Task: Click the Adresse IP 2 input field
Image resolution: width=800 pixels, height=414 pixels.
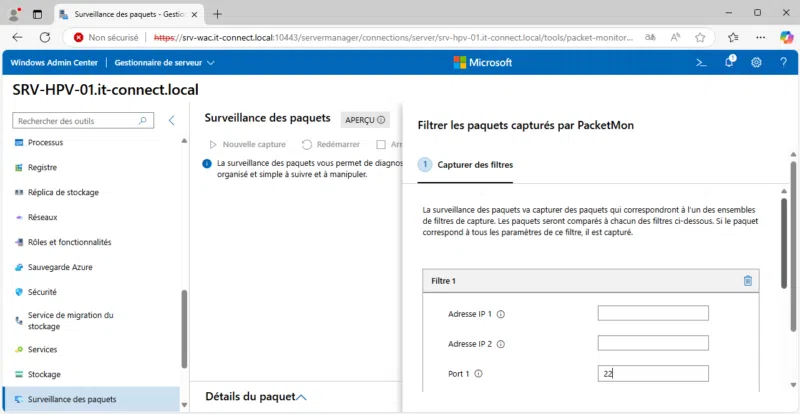Action: [652, 343]
